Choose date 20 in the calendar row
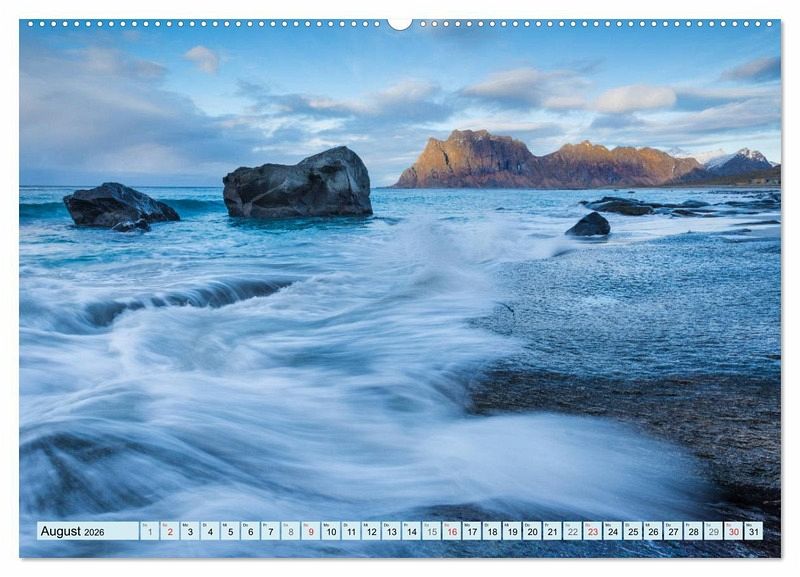 point(532,531)
